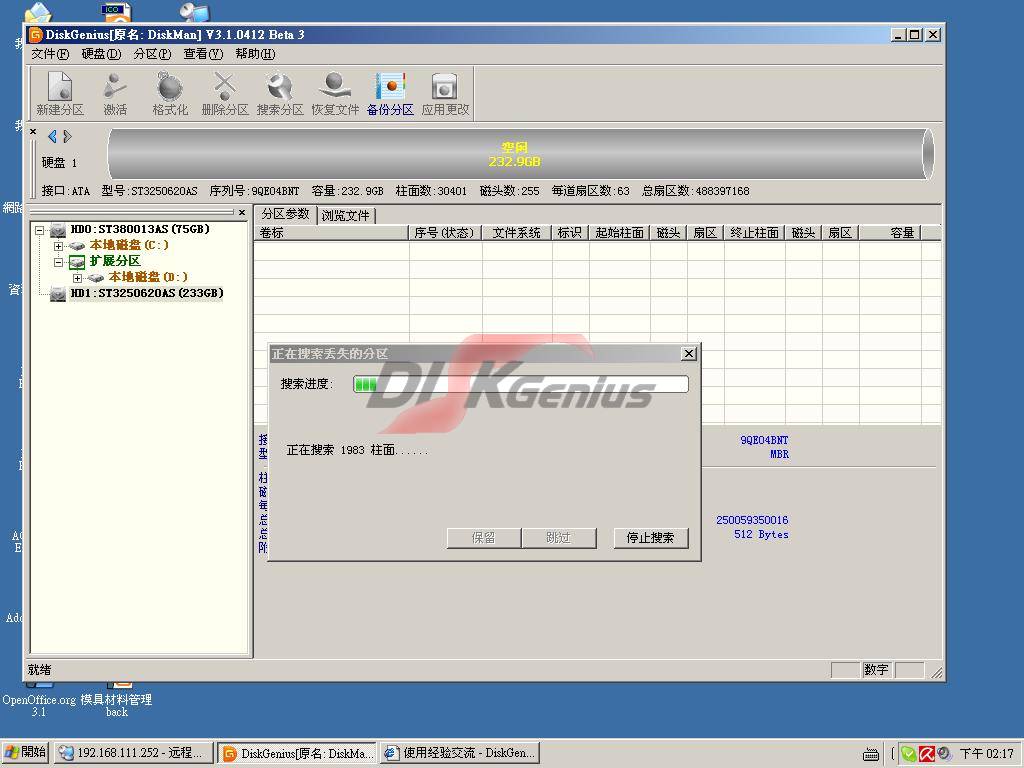Close the 正在搜索丢失的分区 dialog
Screen dimensions: 1024x768
tap(688, 353)
